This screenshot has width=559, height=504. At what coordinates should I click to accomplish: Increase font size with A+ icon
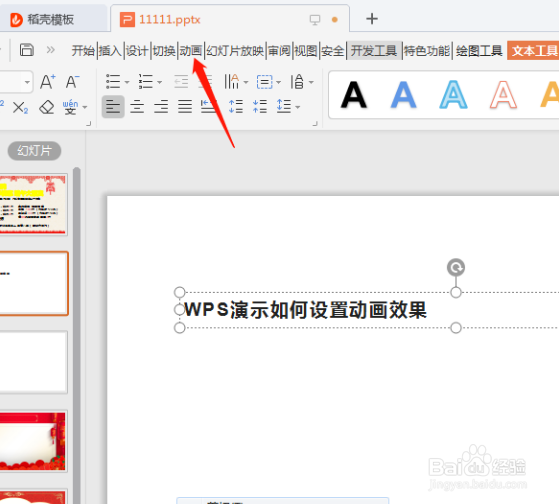[x=47, y=82]
